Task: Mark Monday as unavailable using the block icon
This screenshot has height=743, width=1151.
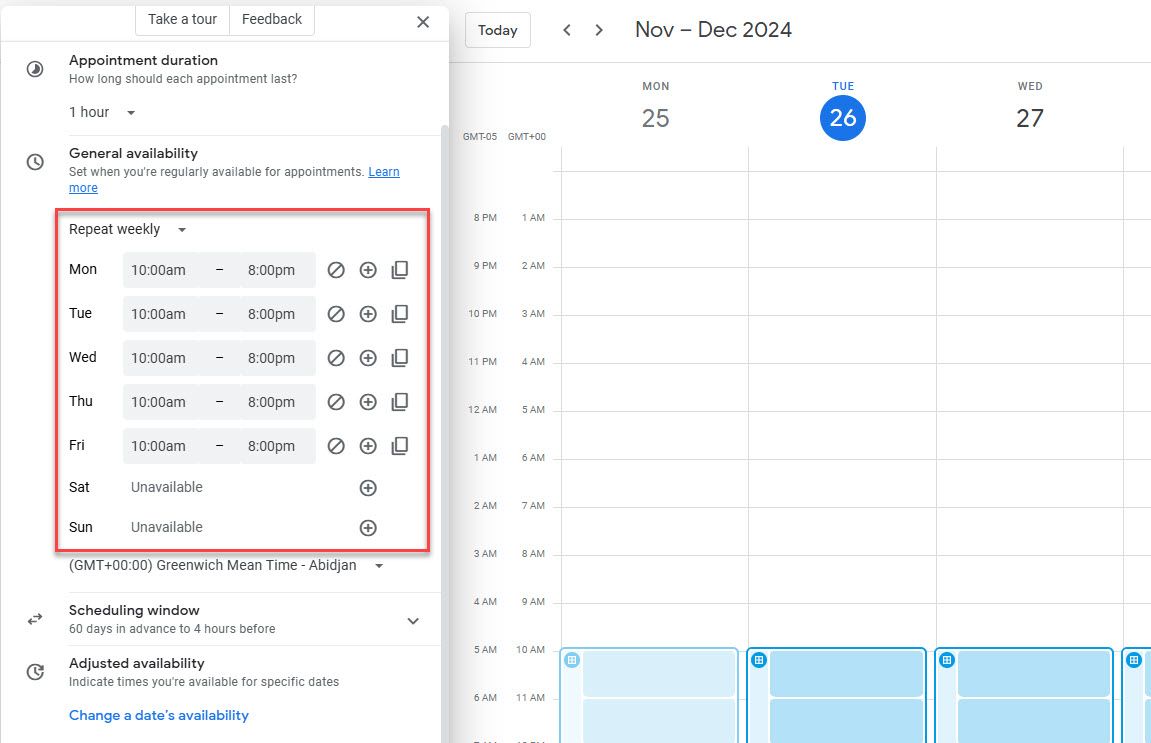Action: click(336, 269)
